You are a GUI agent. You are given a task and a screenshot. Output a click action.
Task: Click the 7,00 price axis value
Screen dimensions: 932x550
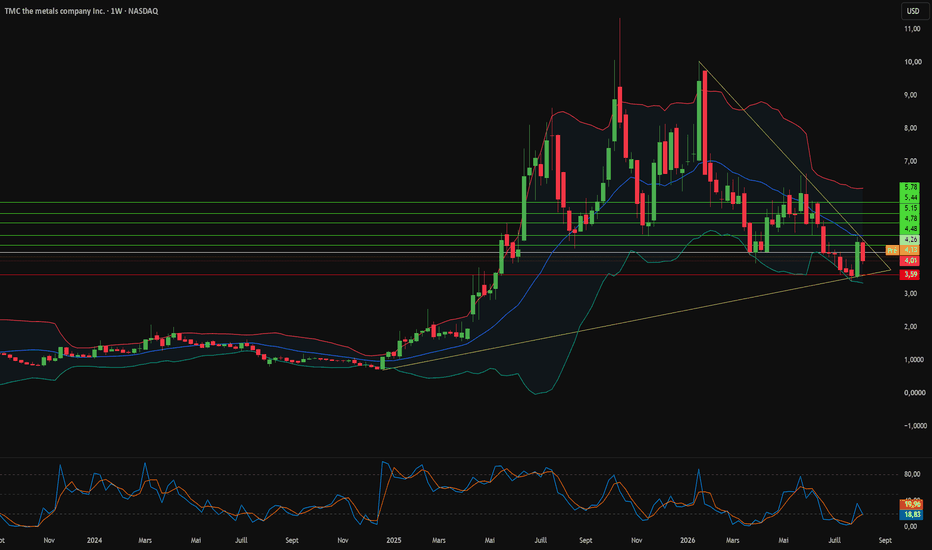[x=911, y=161]
